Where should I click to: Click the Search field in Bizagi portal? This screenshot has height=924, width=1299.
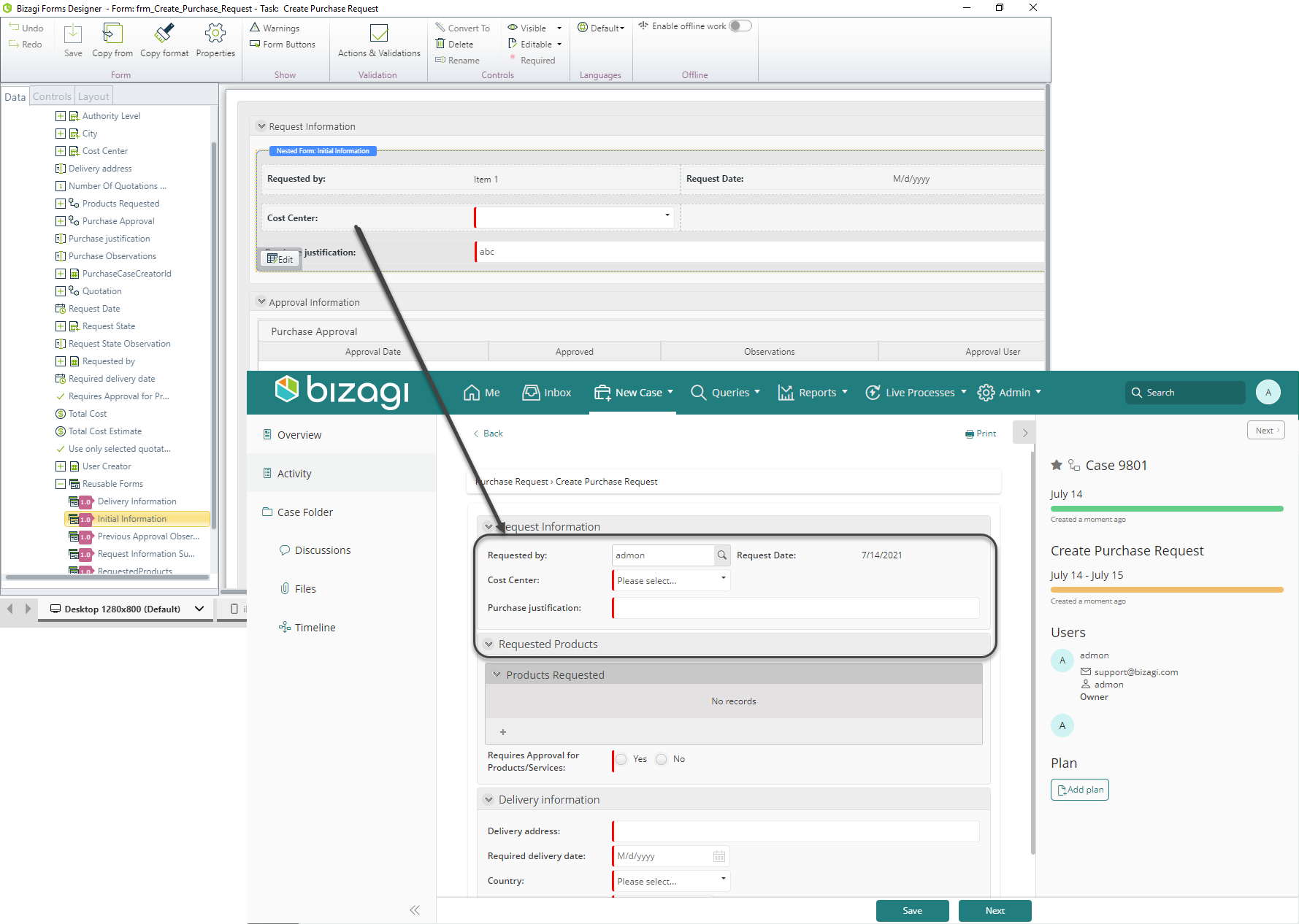tap(1185, 393)
